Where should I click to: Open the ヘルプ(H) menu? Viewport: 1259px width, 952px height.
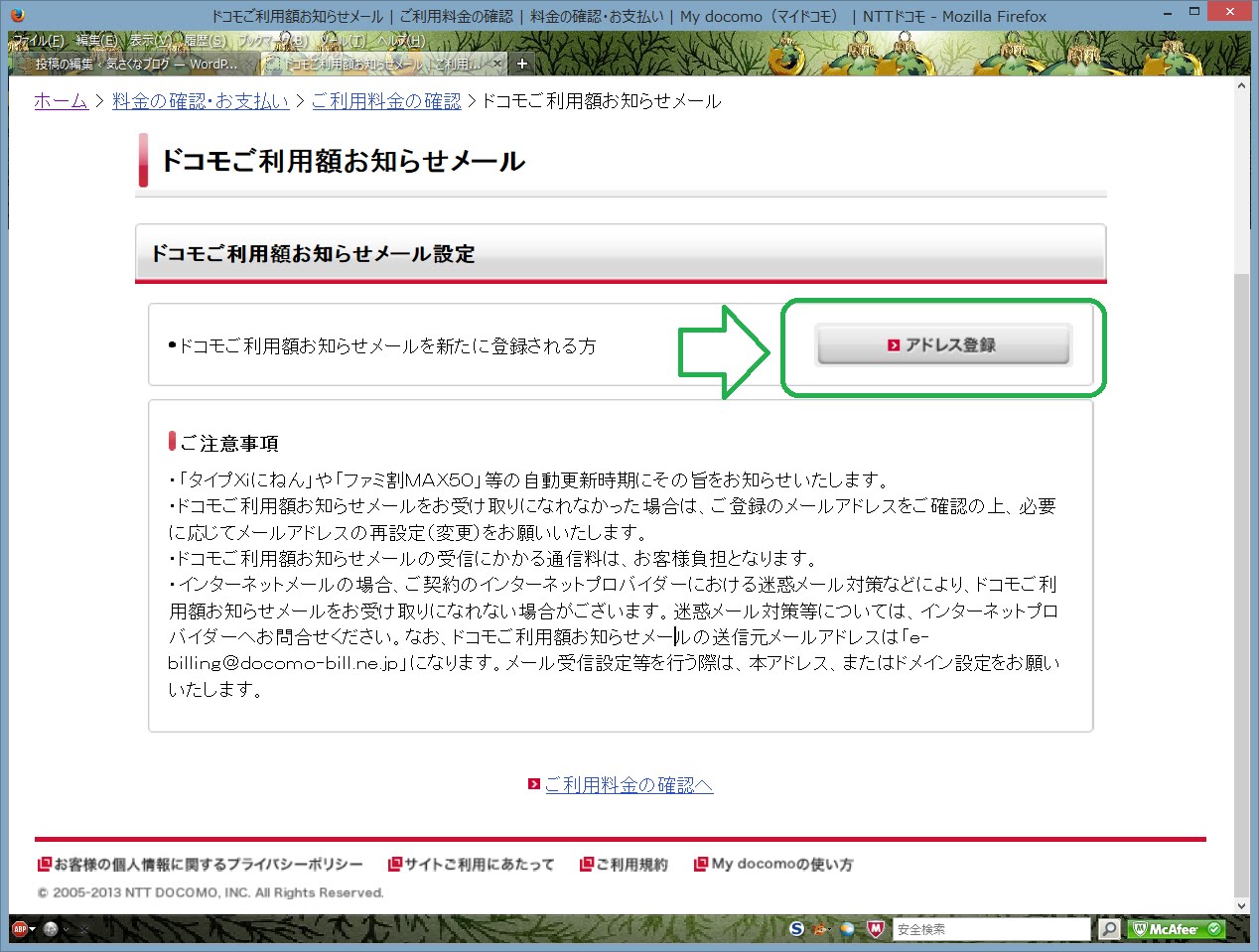[x=400, y=41]
